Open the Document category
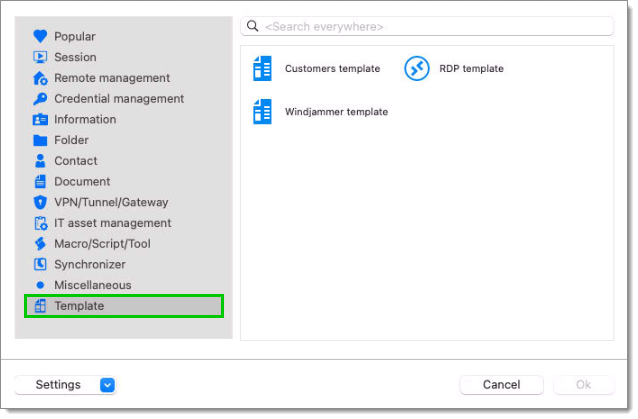Screen dimensions: 638x419 pos(82,182)
